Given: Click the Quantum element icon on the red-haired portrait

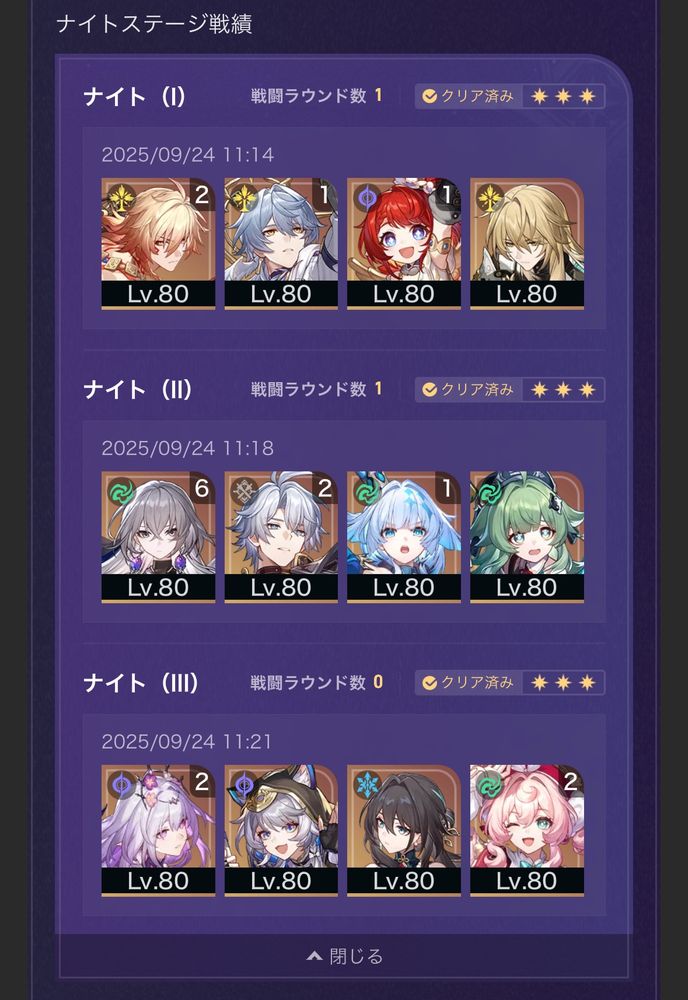Looking at the screenshot, I should point(367,198).
